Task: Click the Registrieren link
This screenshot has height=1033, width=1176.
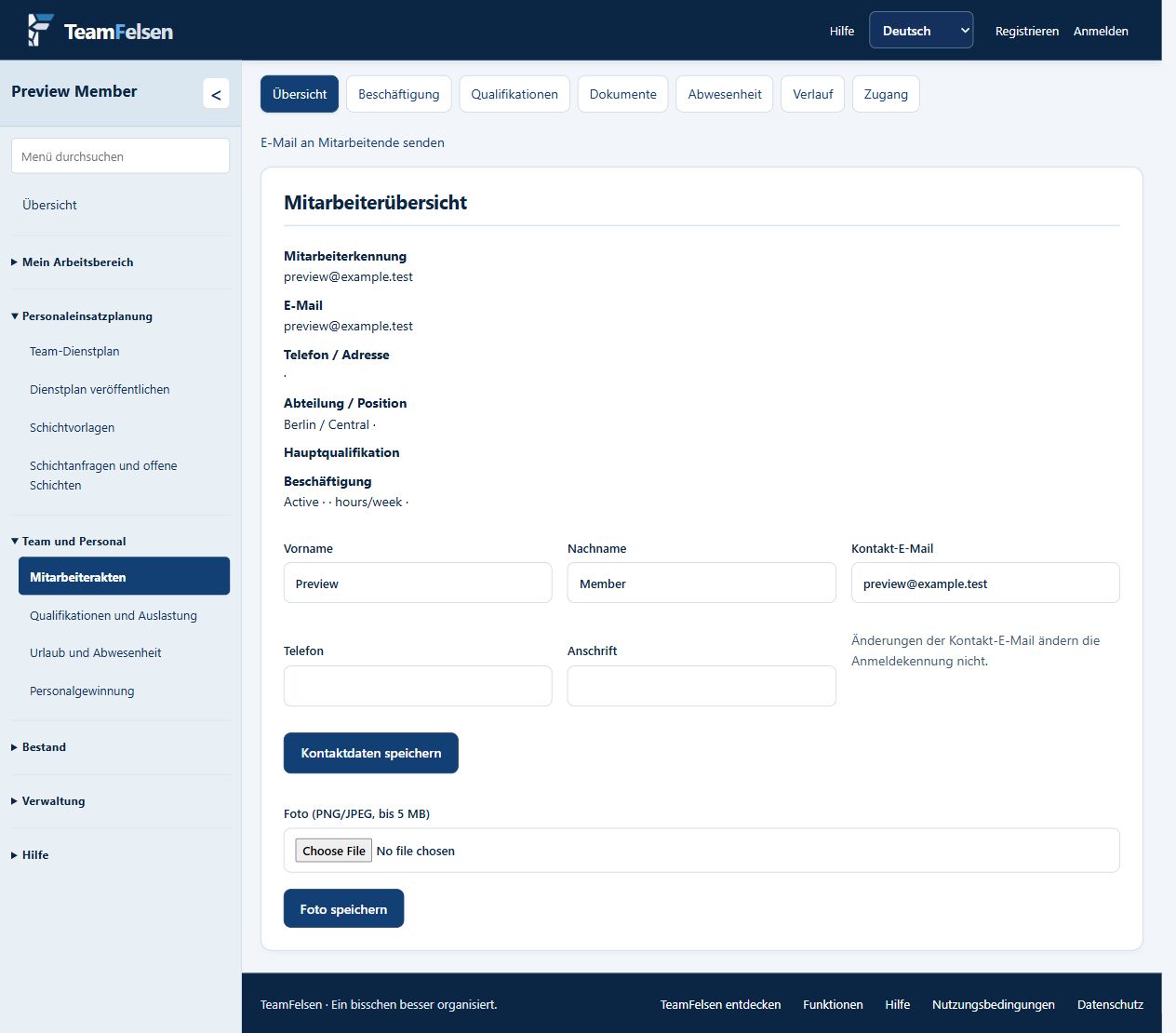Action: [x=1027, y=31]
